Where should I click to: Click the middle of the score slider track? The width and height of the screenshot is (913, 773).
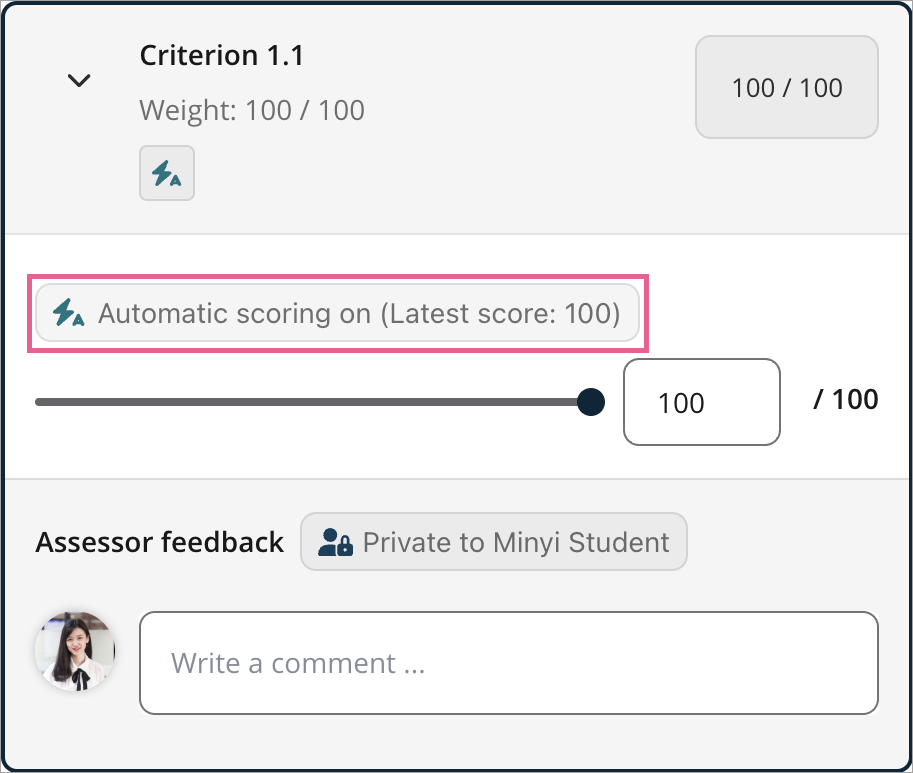tap(313, 402)
